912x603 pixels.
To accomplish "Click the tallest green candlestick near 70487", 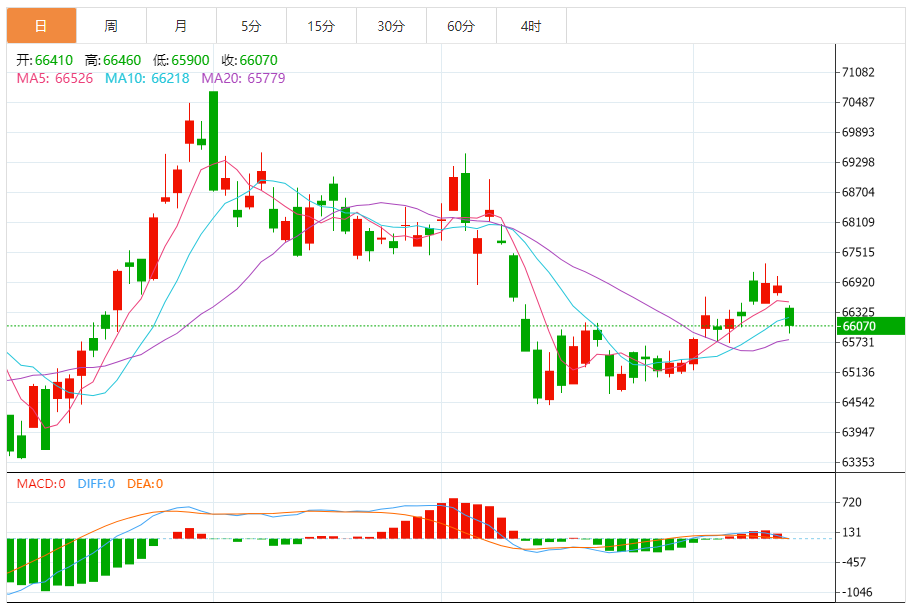I will coord(213,141).
